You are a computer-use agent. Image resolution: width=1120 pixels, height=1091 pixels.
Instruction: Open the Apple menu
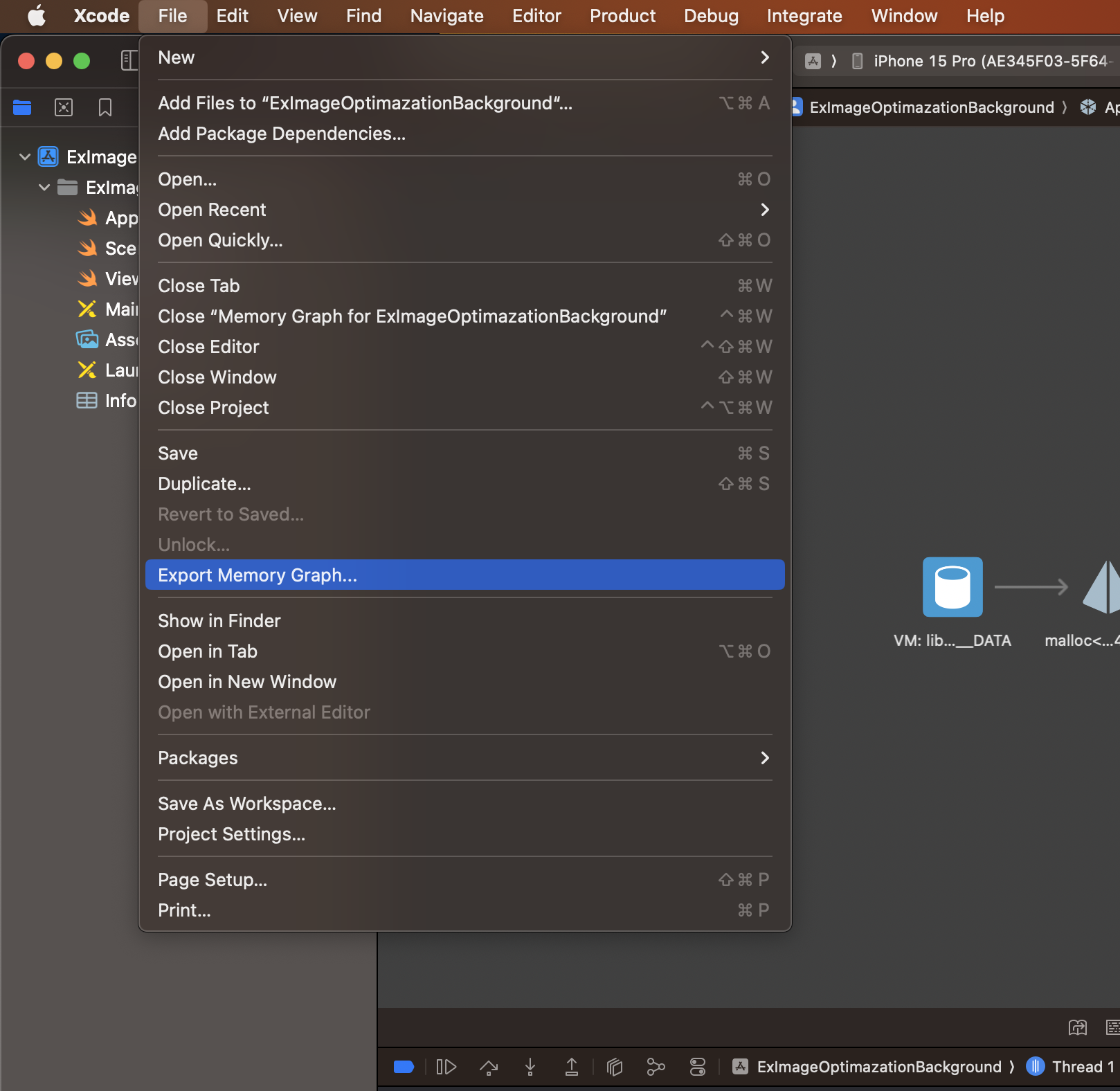point(37,16)
